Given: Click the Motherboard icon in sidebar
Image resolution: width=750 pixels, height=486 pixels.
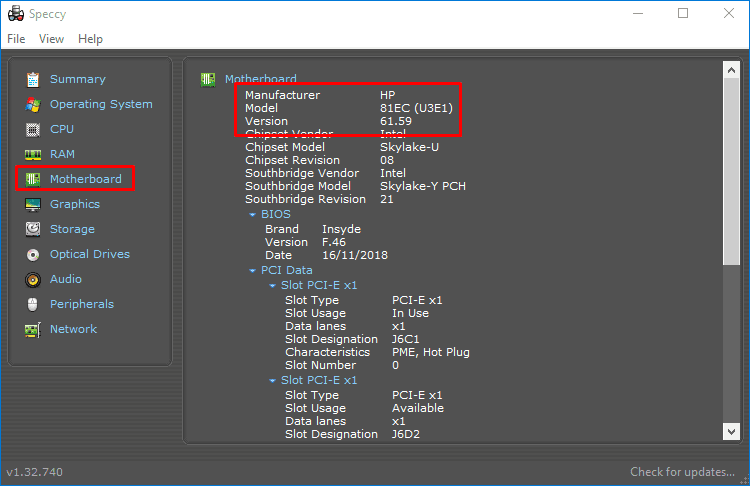Looking at the screenshot, I should [x=33, y=179].
